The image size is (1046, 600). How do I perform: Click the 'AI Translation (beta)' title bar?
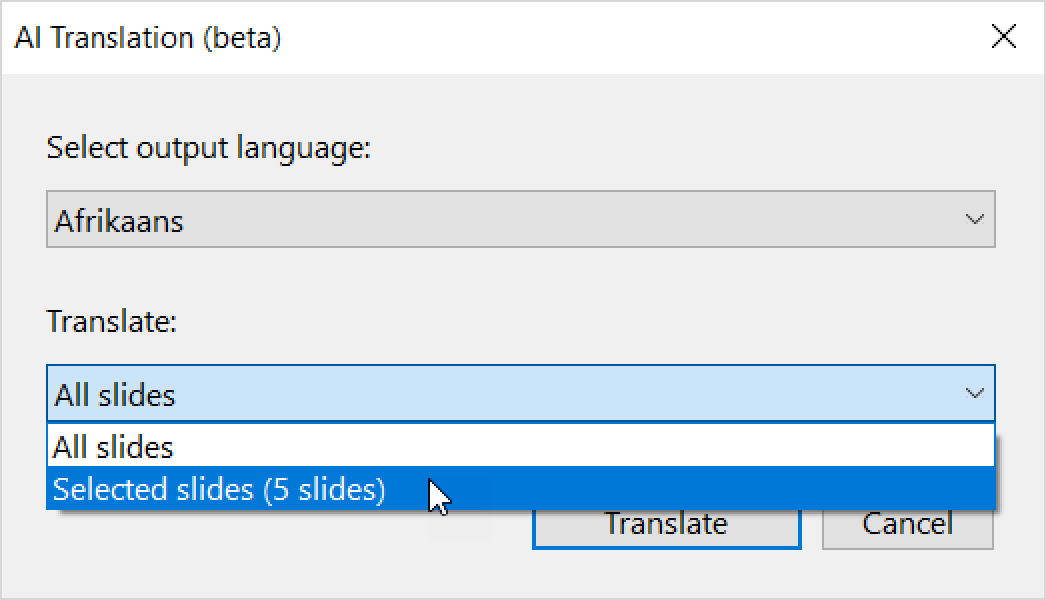pyautogui.click(x=148, y=38)
